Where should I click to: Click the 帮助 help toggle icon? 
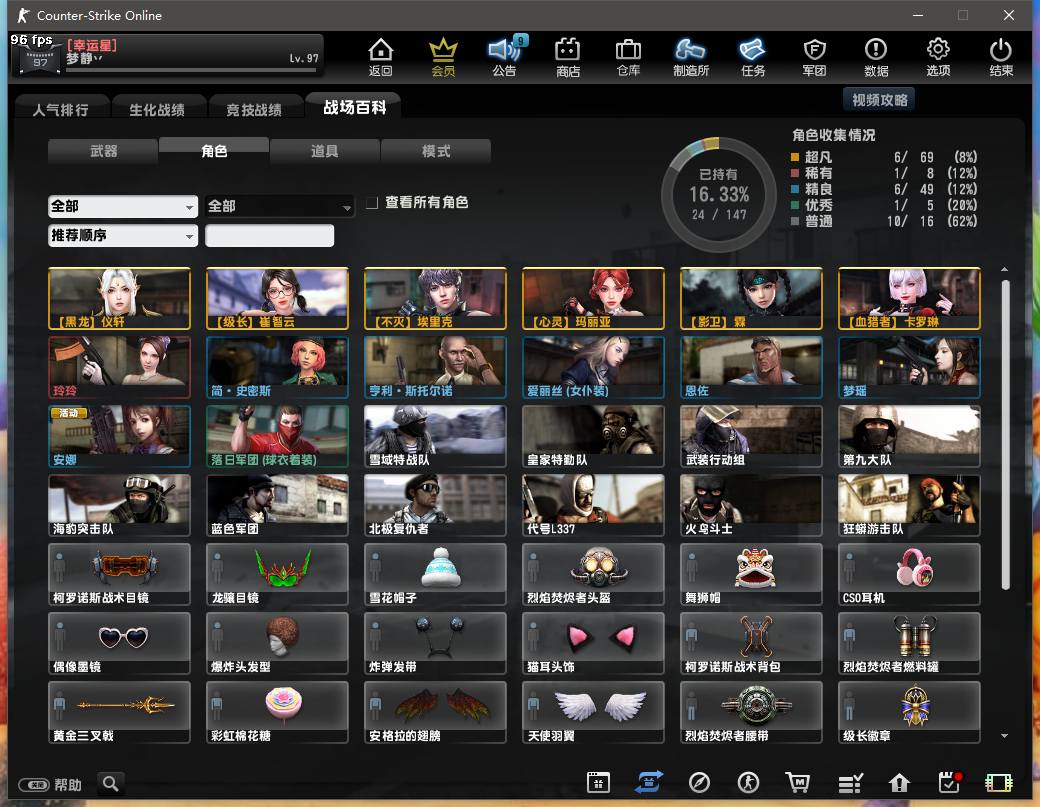[x=34, y=785]
